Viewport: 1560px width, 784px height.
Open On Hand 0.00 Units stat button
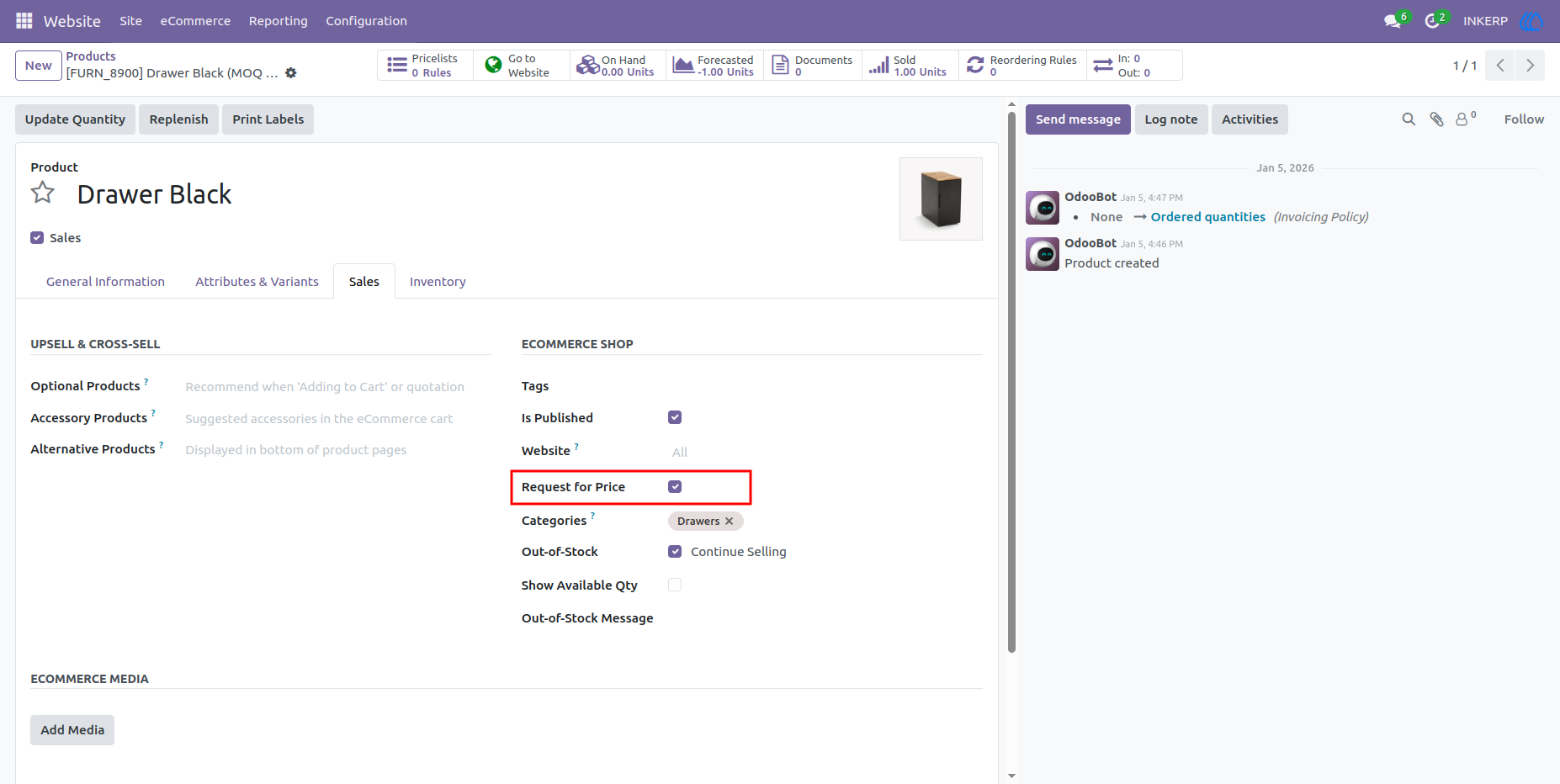click(x=618, y=66)
